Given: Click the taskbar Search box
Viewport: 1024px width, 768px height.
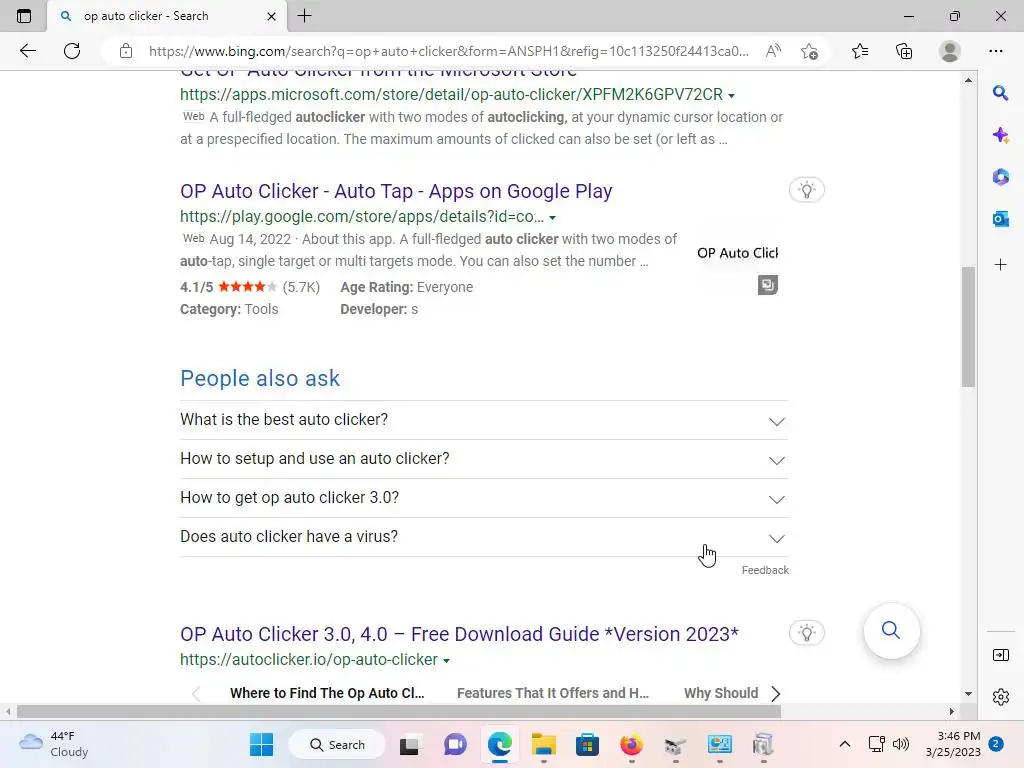Looking at the screenshot, I should 337,744.
